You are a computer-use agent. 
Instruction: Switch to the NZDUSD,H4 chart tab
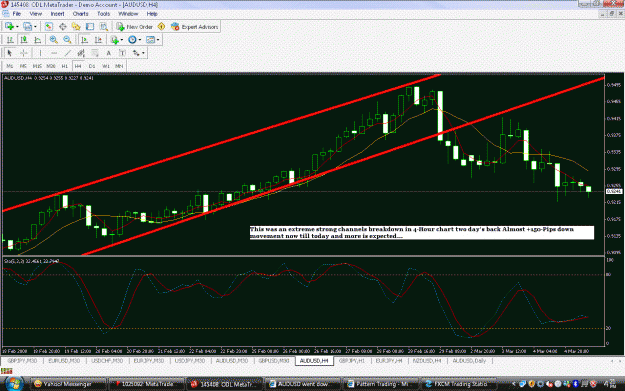pyautogui.click(x=427, y=361)
